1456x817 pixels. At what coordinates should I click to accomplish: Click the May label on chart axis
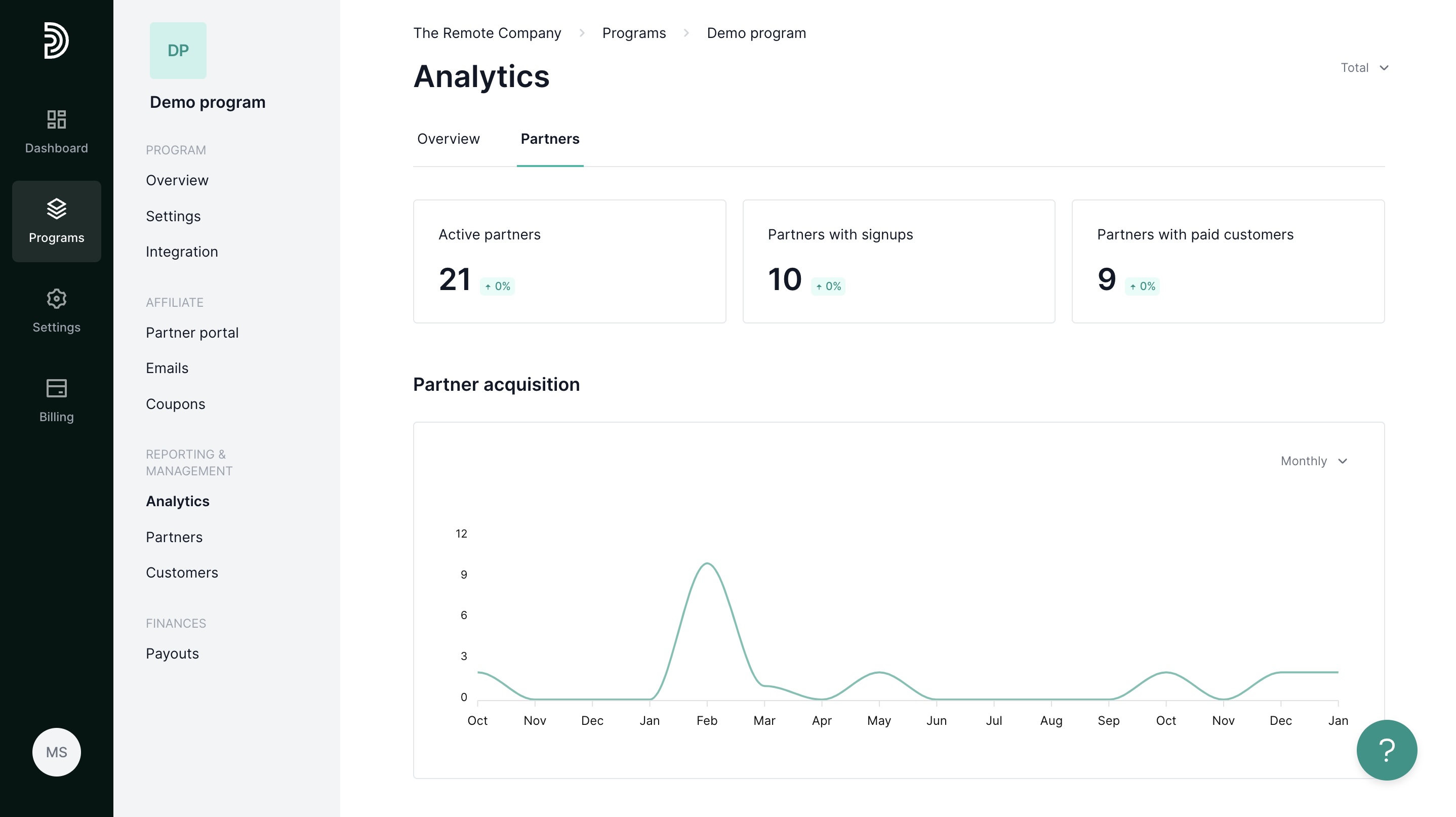879,721
